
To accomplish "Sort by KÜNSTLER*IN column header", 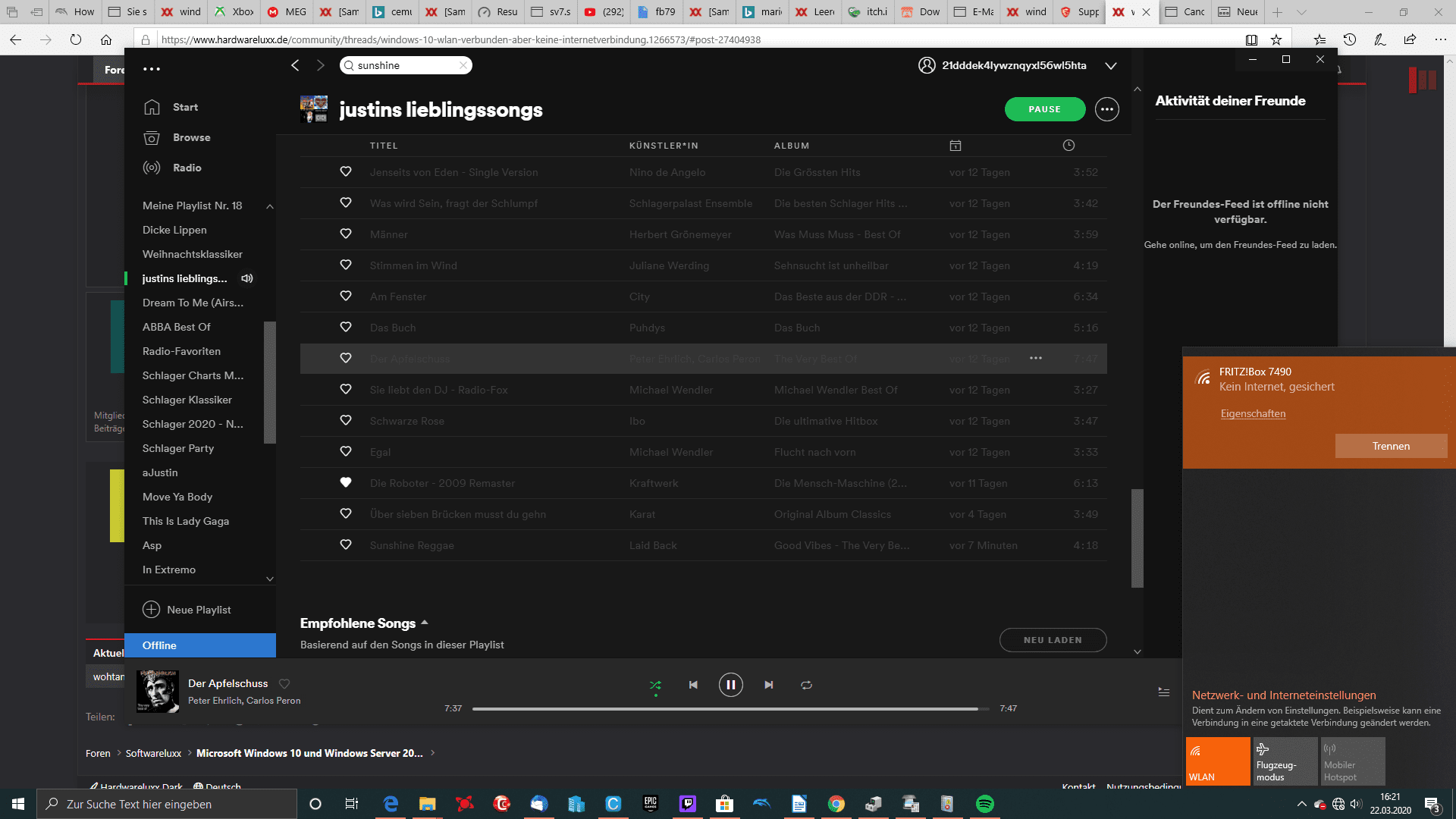I will [x=664, y=146].
